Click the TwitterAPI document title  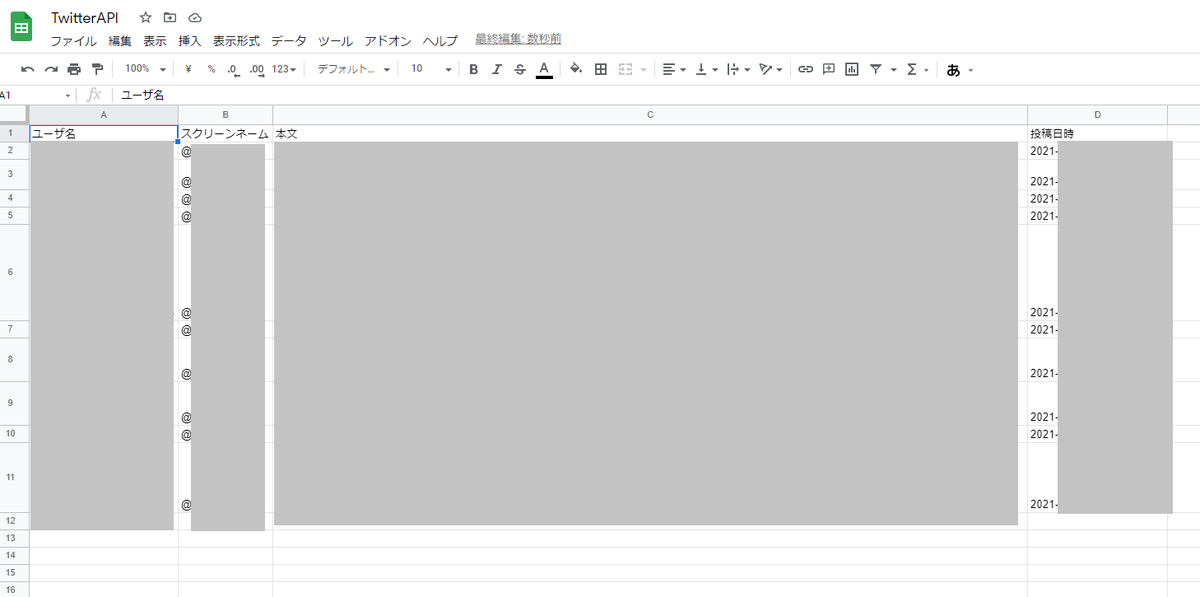(x=85, y=18)
